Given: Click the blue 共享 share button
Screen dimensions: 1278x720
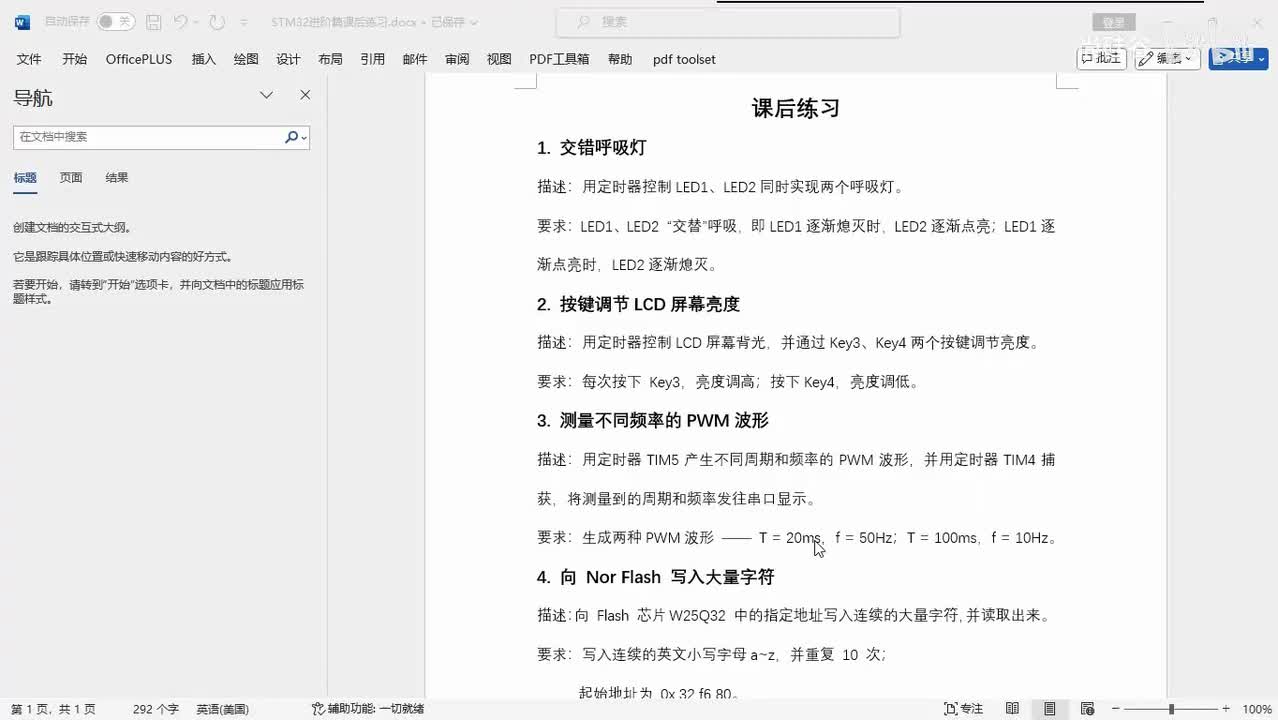Looking at the screenshot, I should 1238,58.
